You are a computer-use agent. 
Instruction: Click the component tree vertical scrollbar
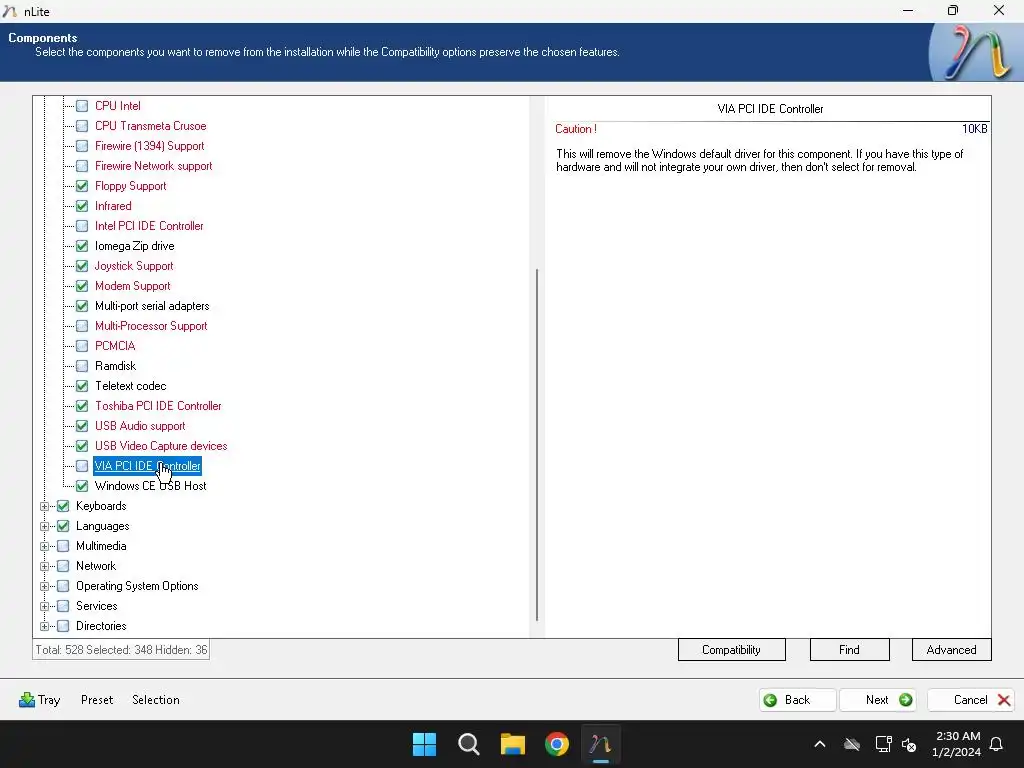pyautogui.click(x=537, y=444)
